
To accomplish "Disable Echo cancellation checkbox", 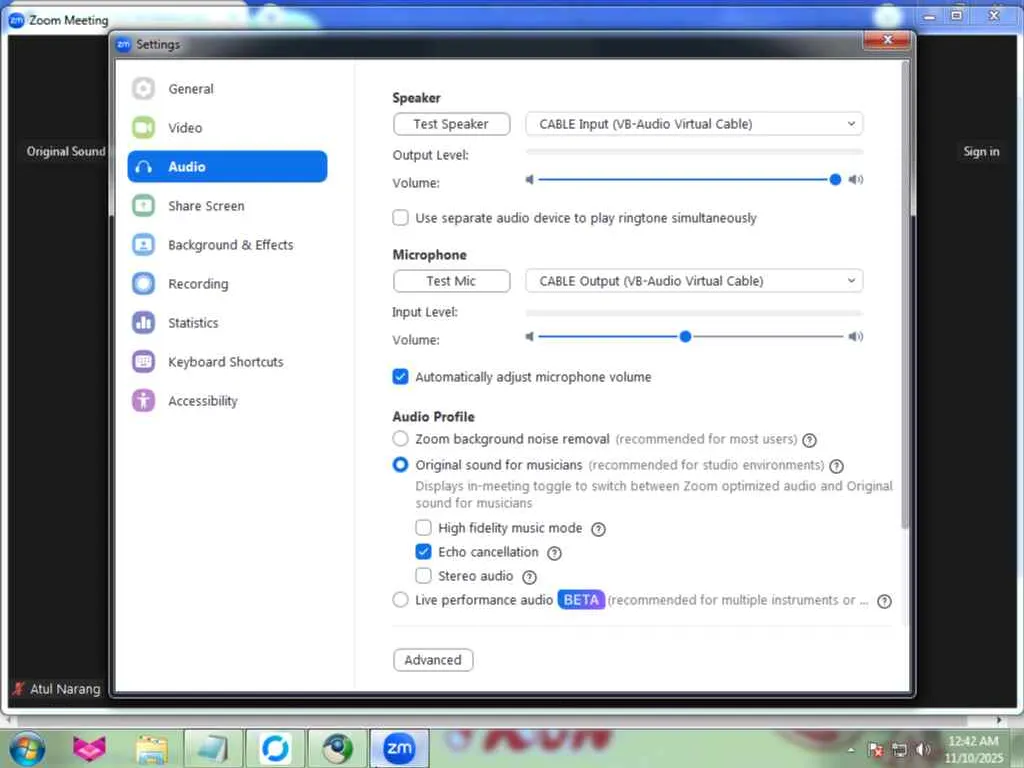I will point(423,552).
